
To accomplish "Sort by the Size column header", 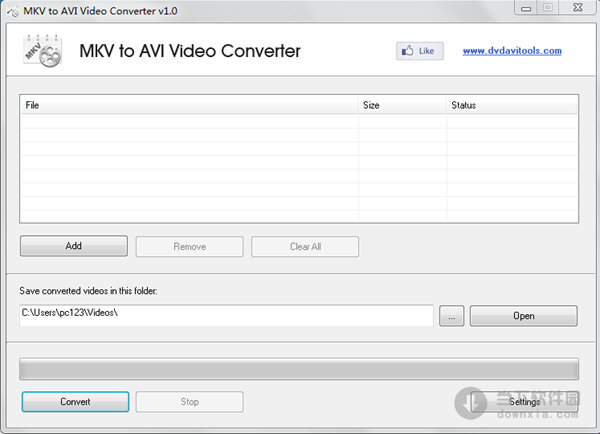I will (x=403, y=105).
